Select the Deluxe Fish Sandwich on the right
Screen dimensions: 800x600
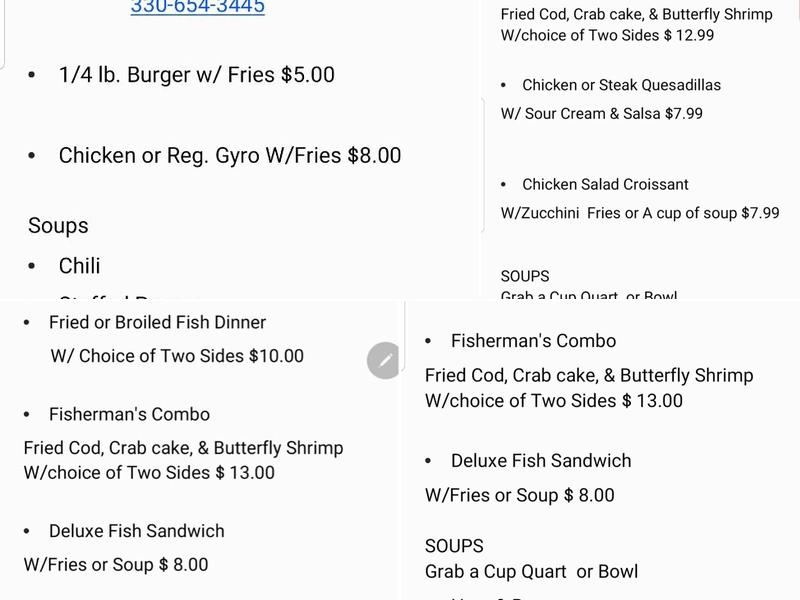(542, 461)
